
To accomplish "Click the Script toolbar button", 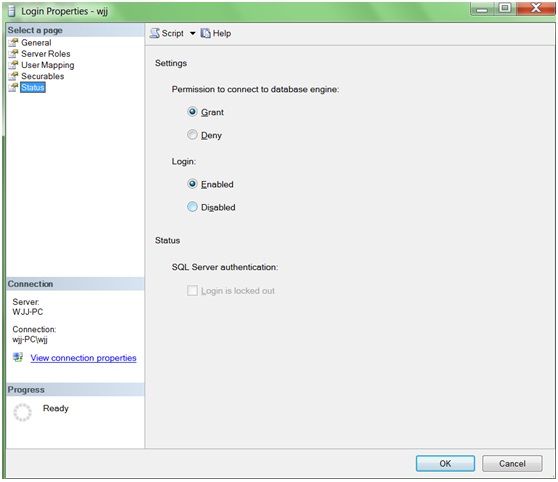I will (167, 33).
